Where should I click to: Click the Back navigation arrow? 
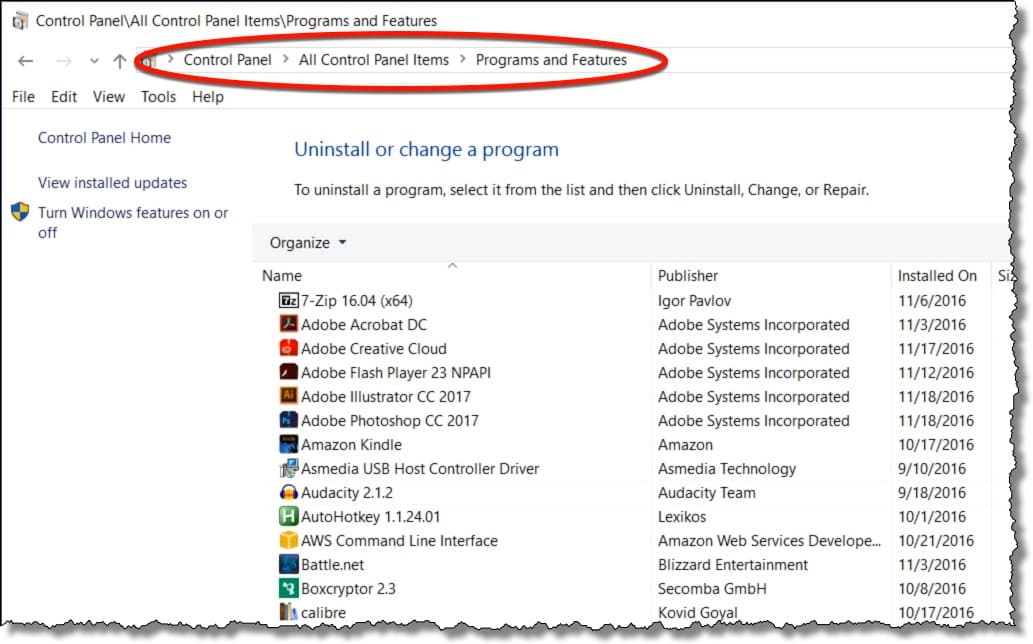tap(26, 61)
